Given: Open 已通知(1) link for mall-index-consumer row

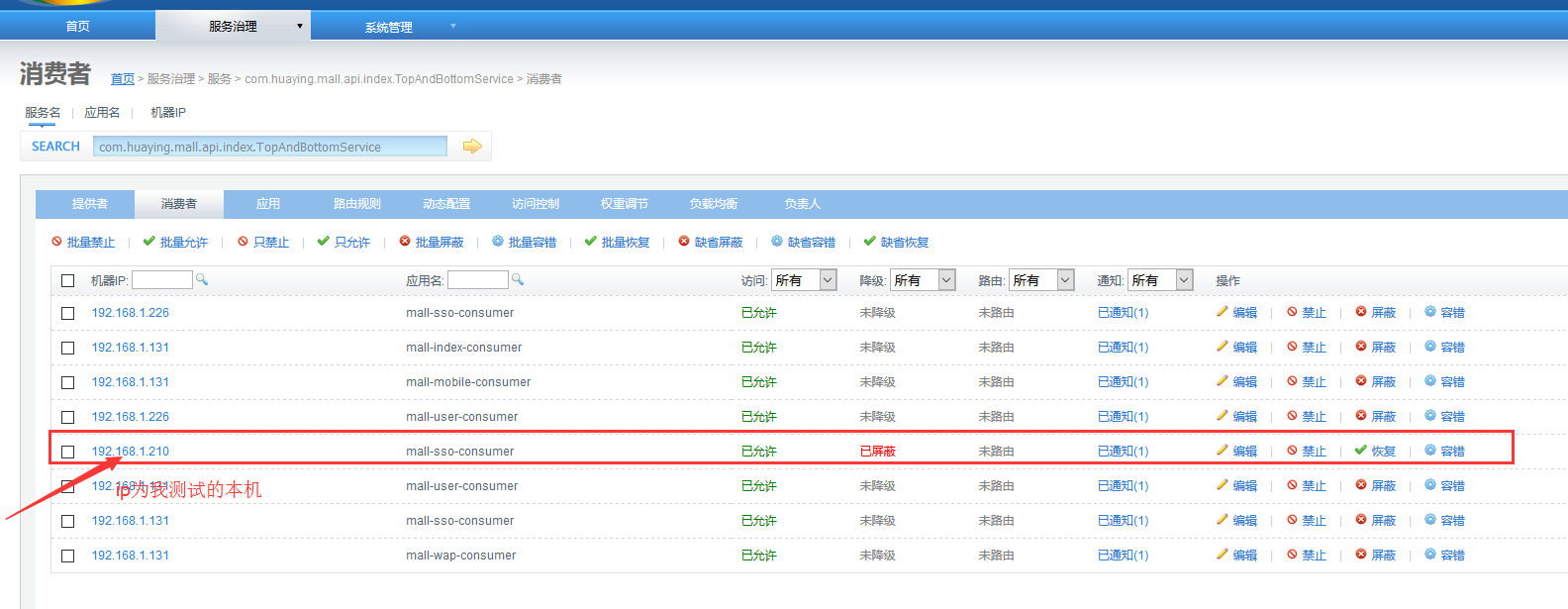Looking at the screenshot, I should pyautogui.click(x=1123, y=347).
